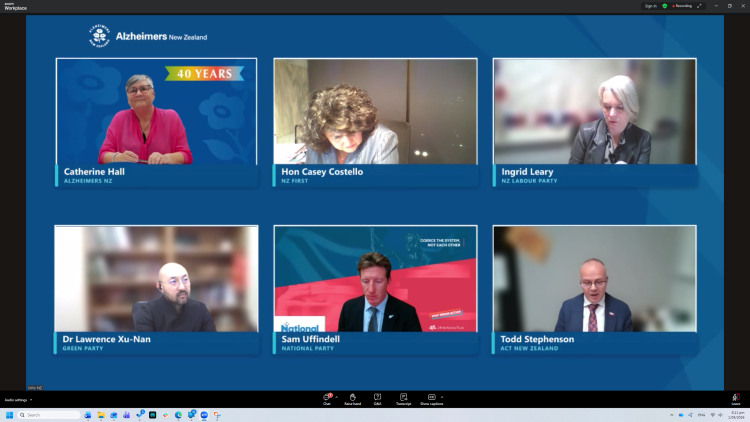Open the Q&A panel

(377, 399)
